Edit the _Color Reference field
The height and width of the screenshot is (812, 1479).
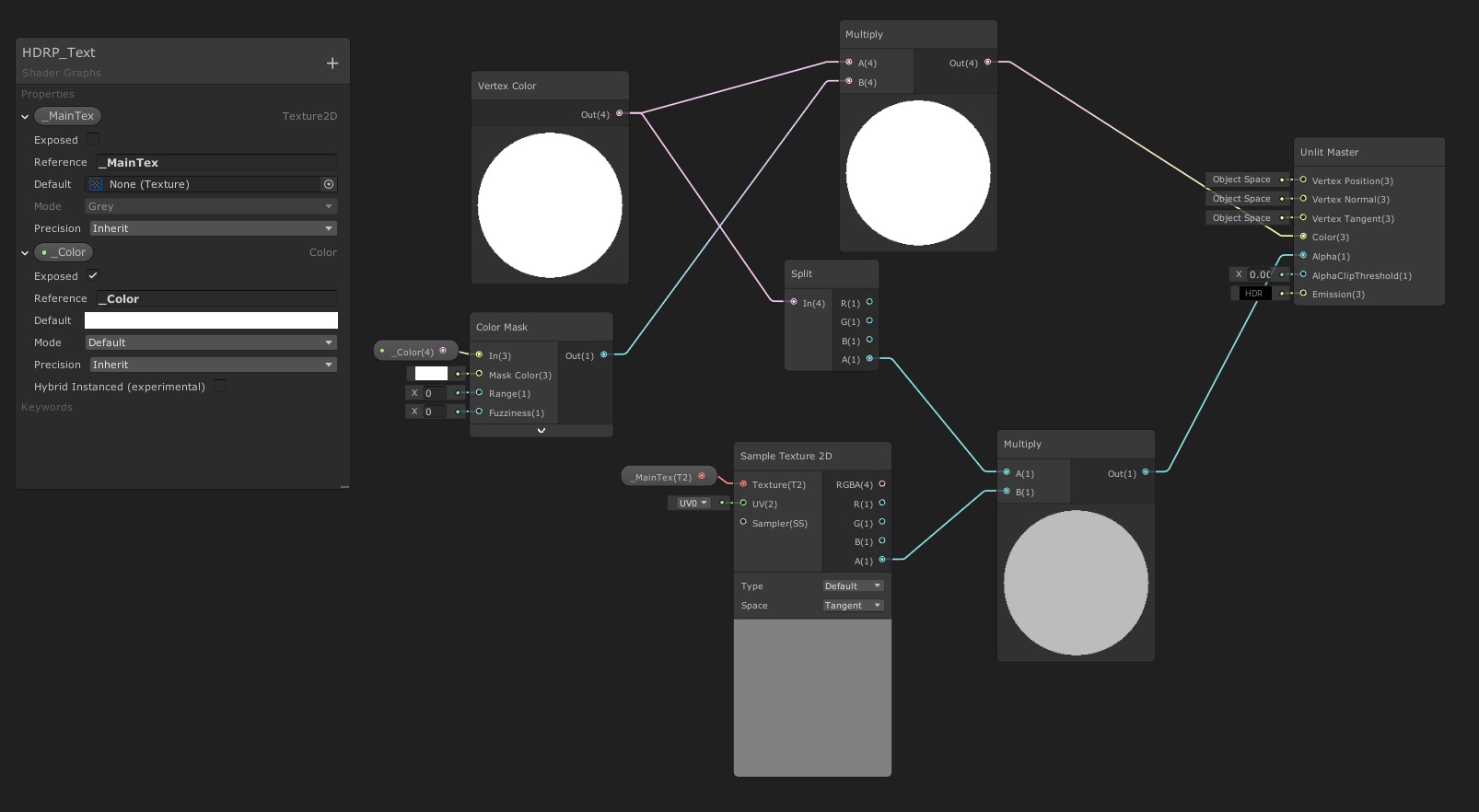[217, 298]
